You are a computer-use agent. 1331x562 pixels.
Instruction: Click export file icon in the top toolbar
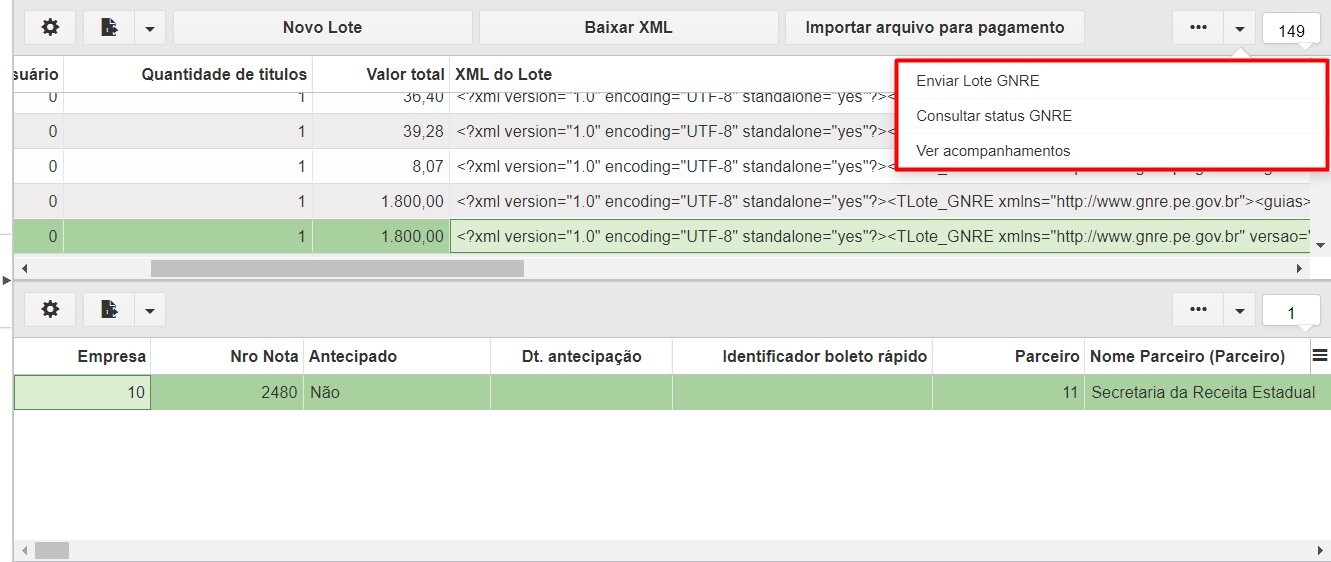[x=109, y=27]
